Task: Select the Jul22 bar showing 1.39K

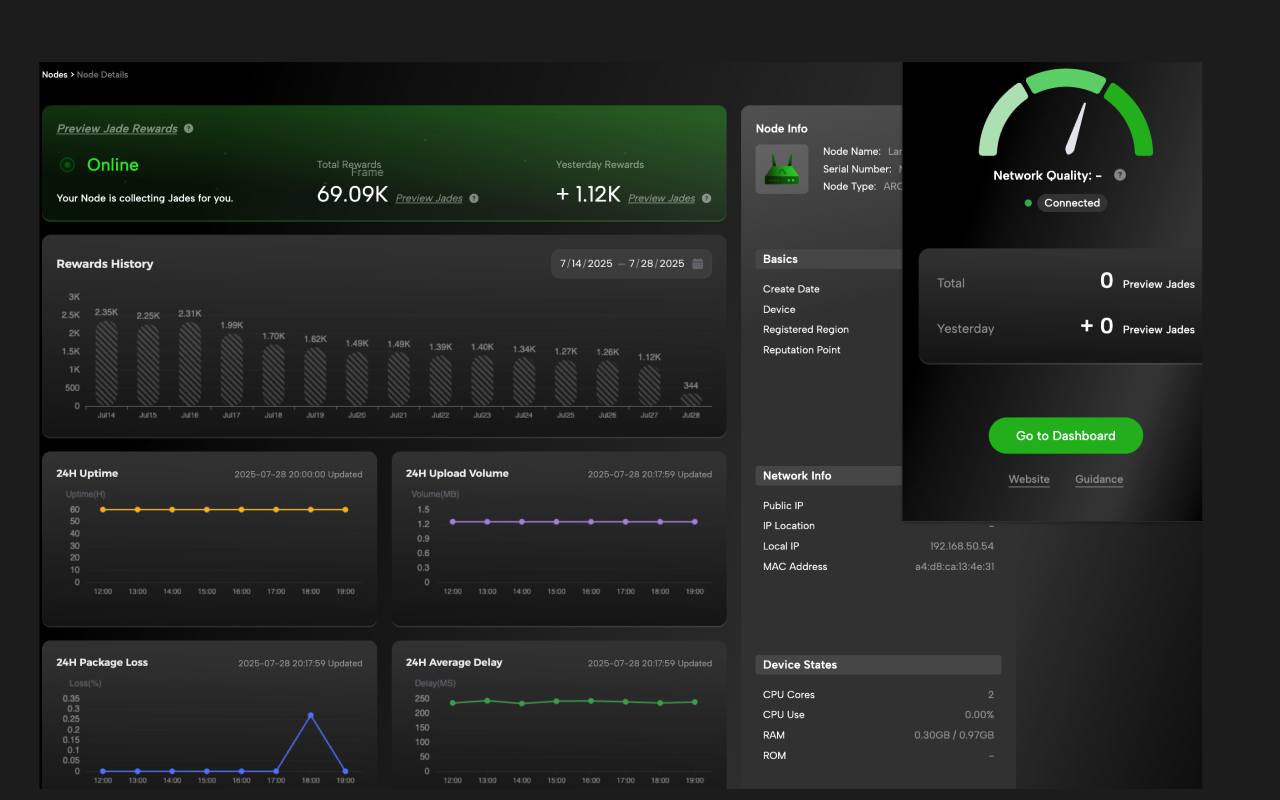Action: [x=441, y=381]
